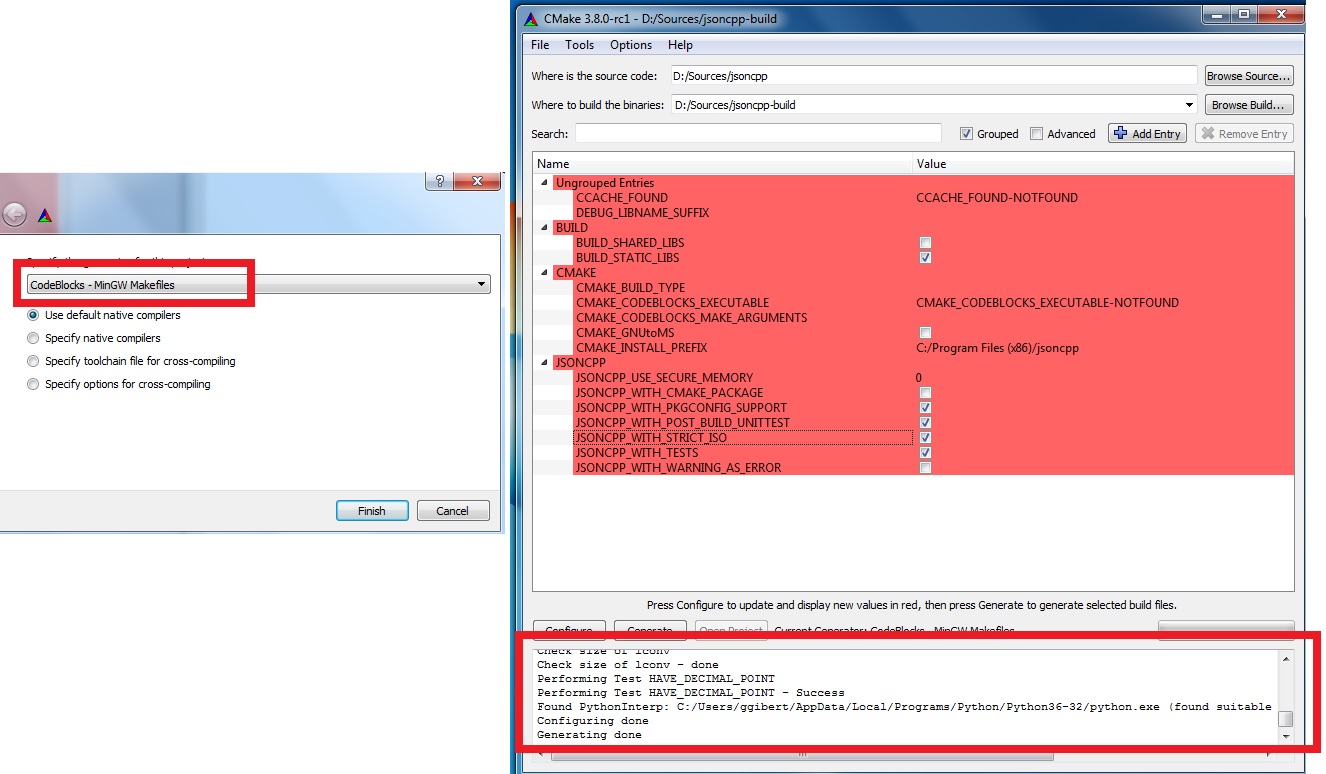Open the build binaries path dropdown
The image size is (1326, 774).
pos(1189,105)
